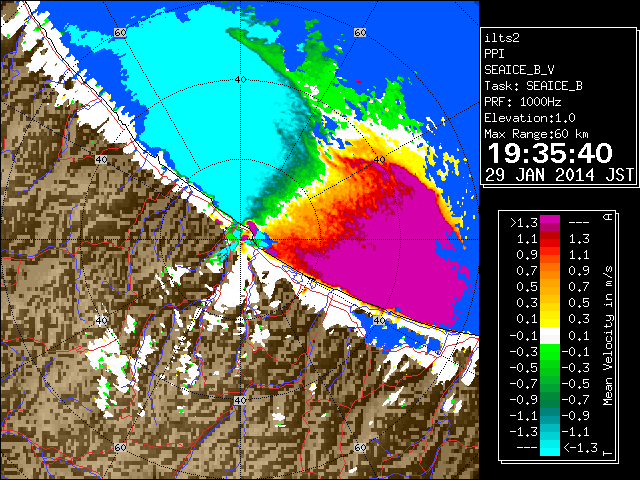Click the "ilts2" radar name text

502,38
